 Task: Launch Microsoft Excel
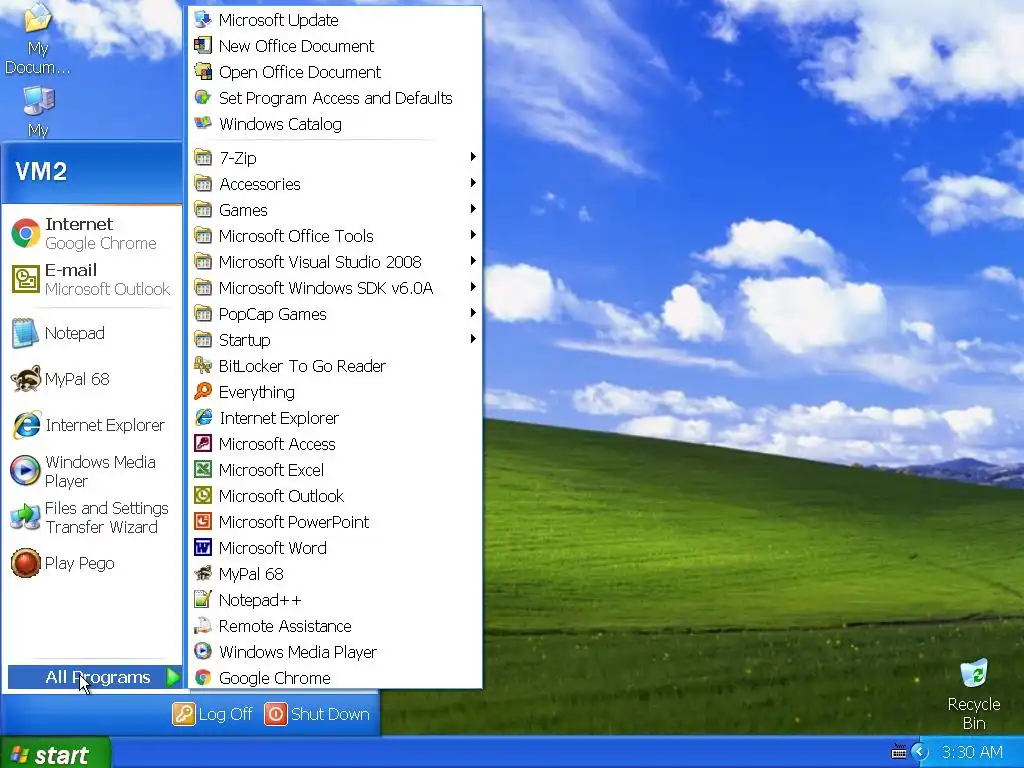tap(335, 470)
